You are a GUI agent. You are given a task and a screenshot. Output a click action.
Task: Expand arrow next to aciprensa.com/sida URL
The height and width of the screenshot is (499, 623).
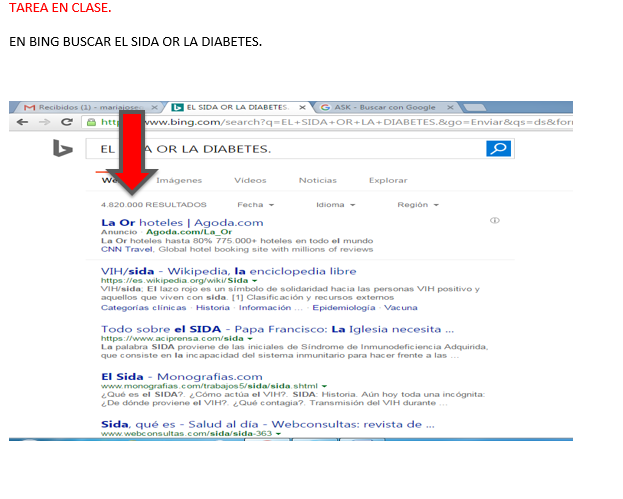[x=250, y=339]
